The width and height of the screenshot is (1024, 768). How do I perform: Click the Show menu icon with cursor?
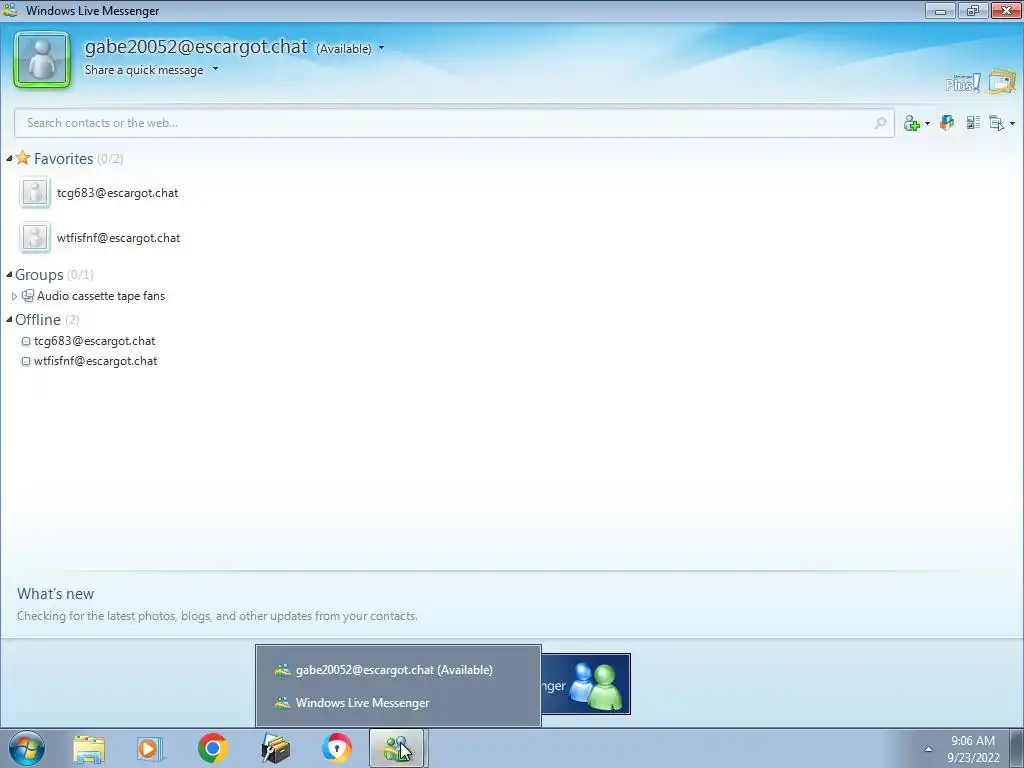click(x=997, y=123)
